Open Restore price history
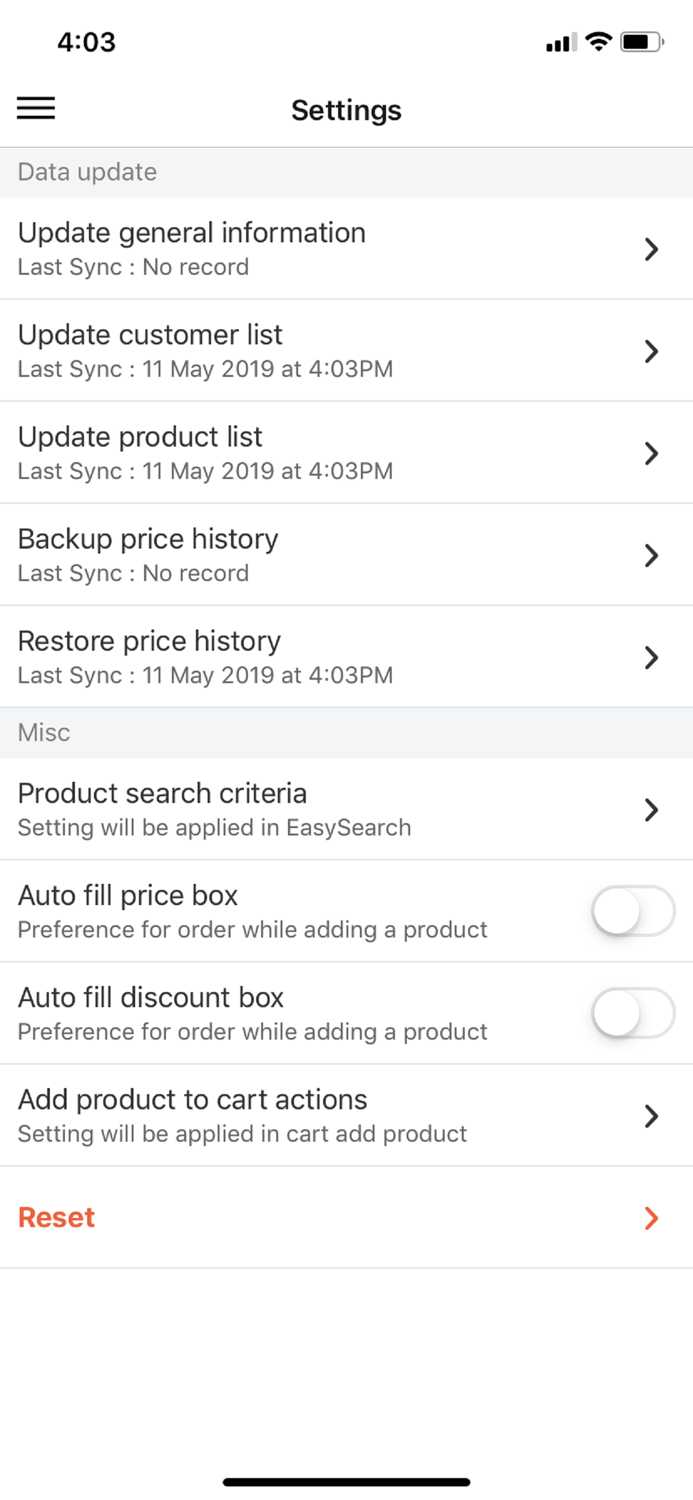 [346, 656]
